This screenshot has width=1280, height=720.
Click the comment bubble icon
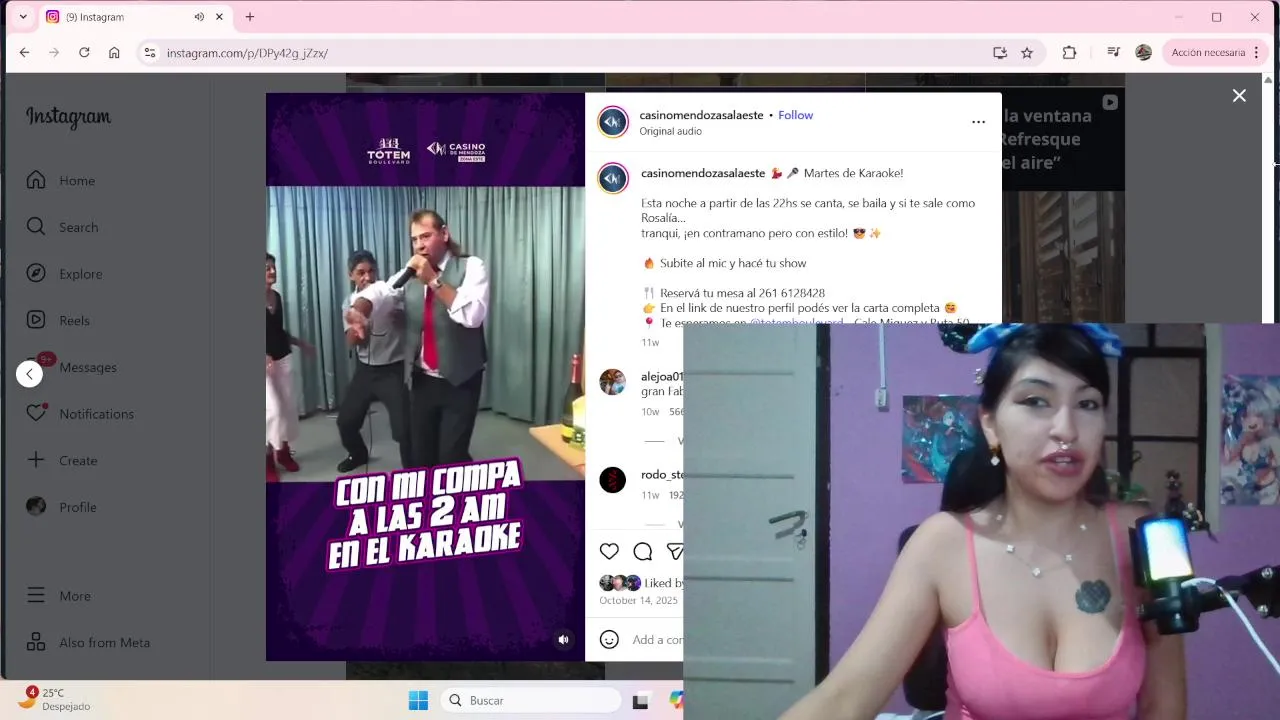pyautogui.click(x=643, y=551)
